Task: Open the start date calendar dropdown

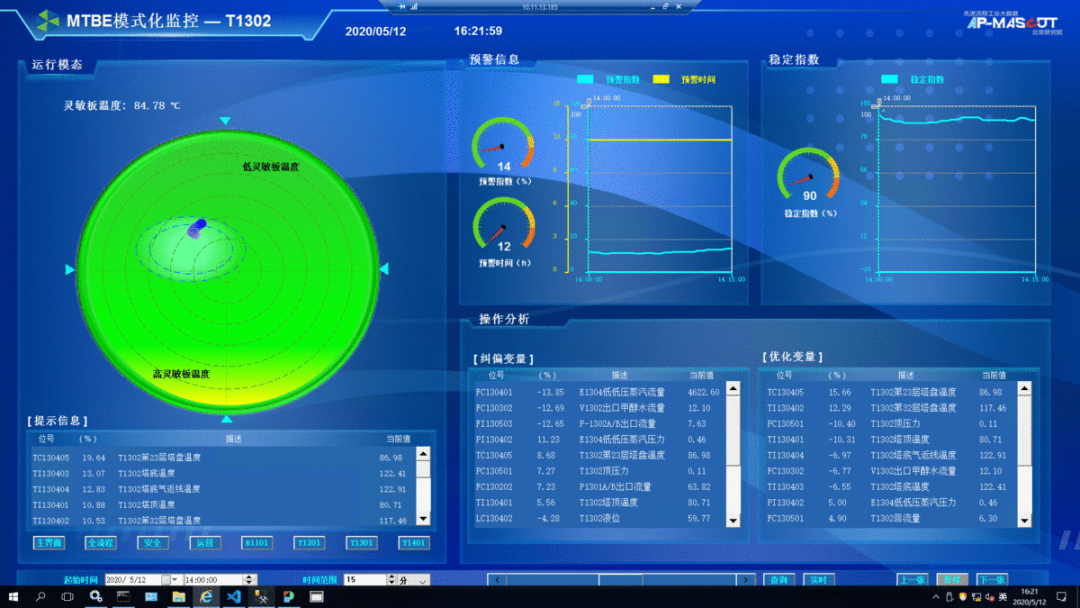Action: click(175, 580)
